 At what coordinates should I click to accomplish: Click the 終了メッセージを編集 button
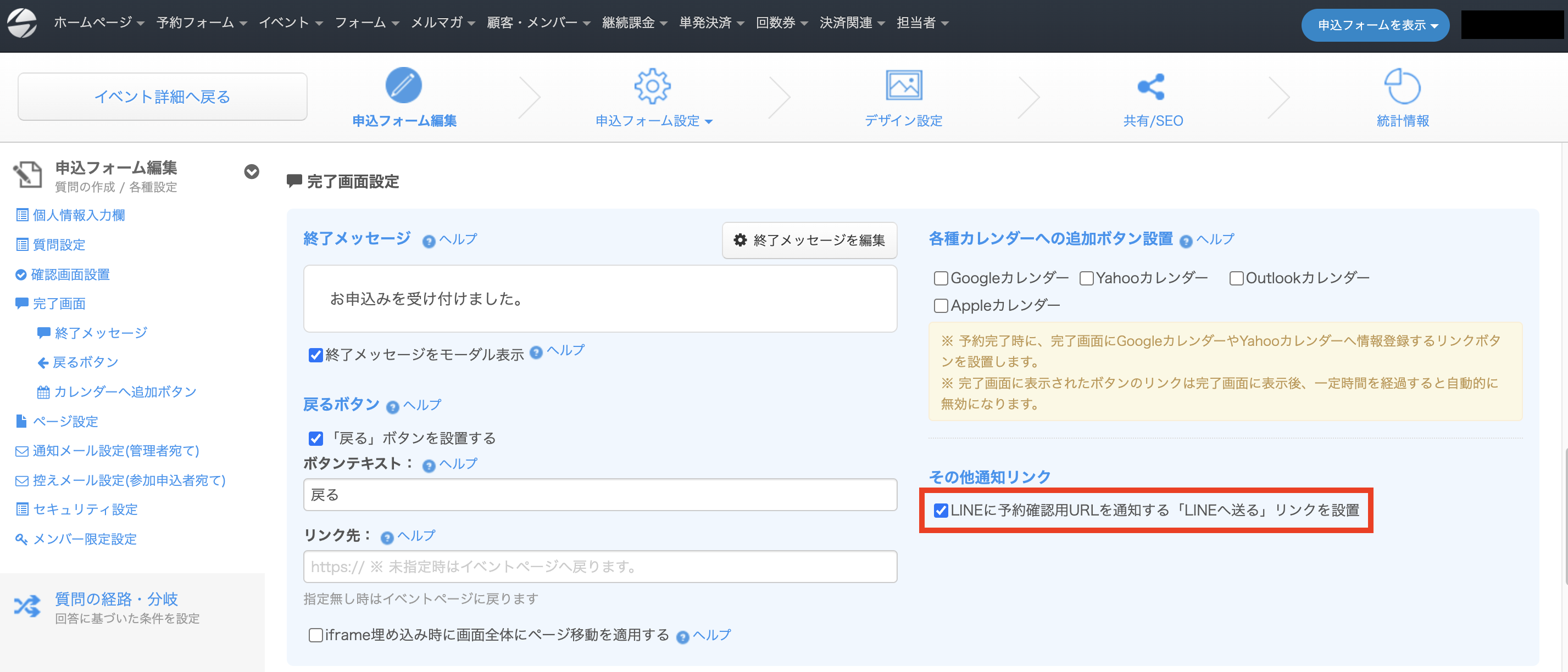tap(810, 240)
